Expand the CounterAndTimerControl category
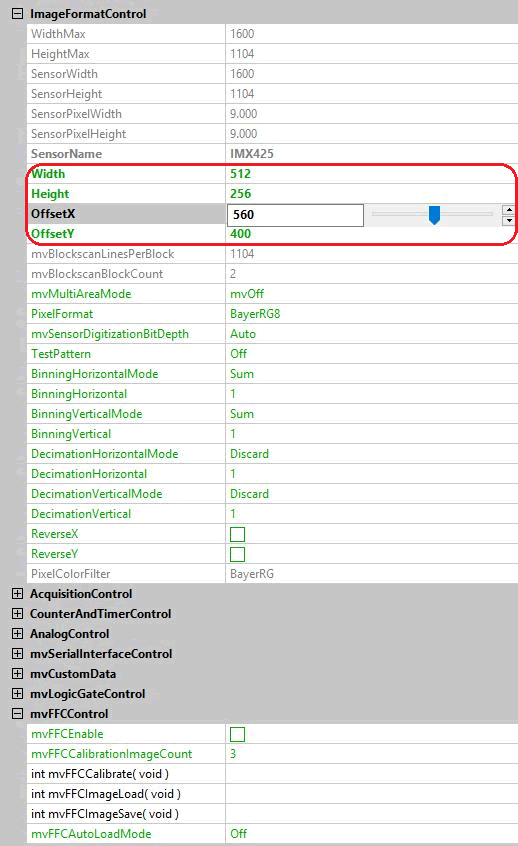518x846 pixels. pyautogui.click(x=17, y=613)
